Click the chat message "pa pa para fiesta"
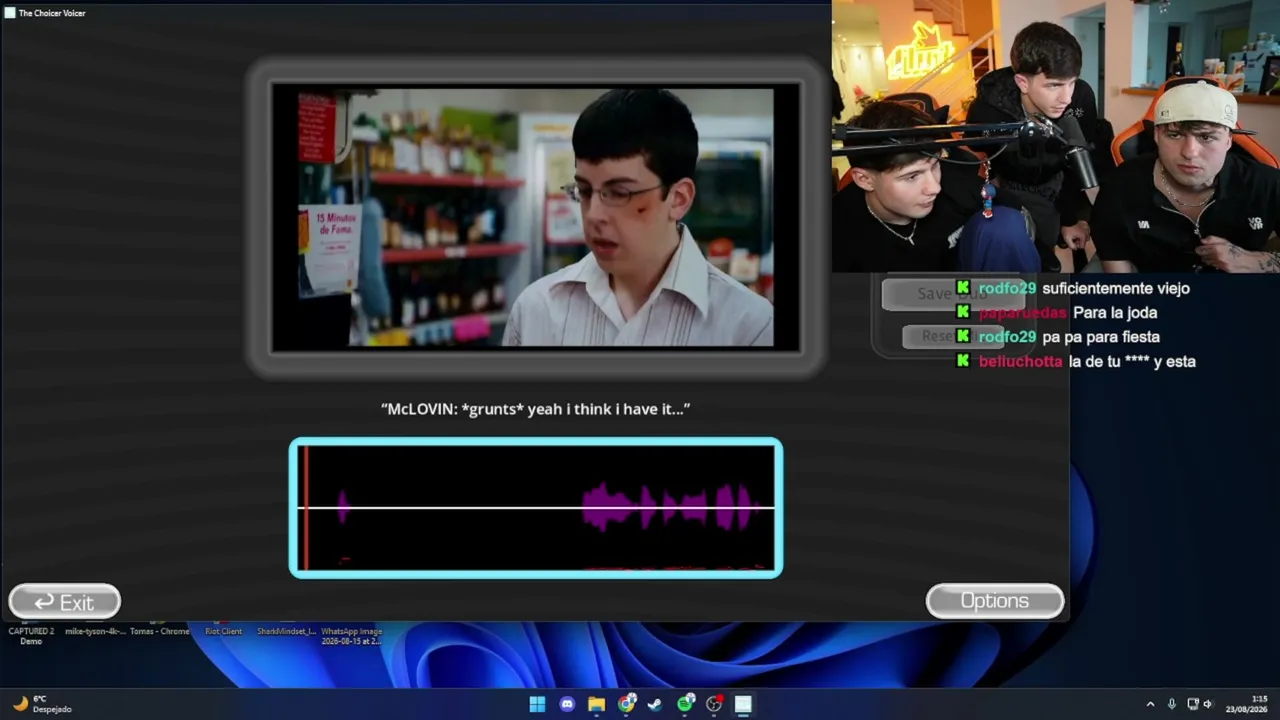Image resolution: width=1280 pixels, height=720 pixels. point(1101,337)
